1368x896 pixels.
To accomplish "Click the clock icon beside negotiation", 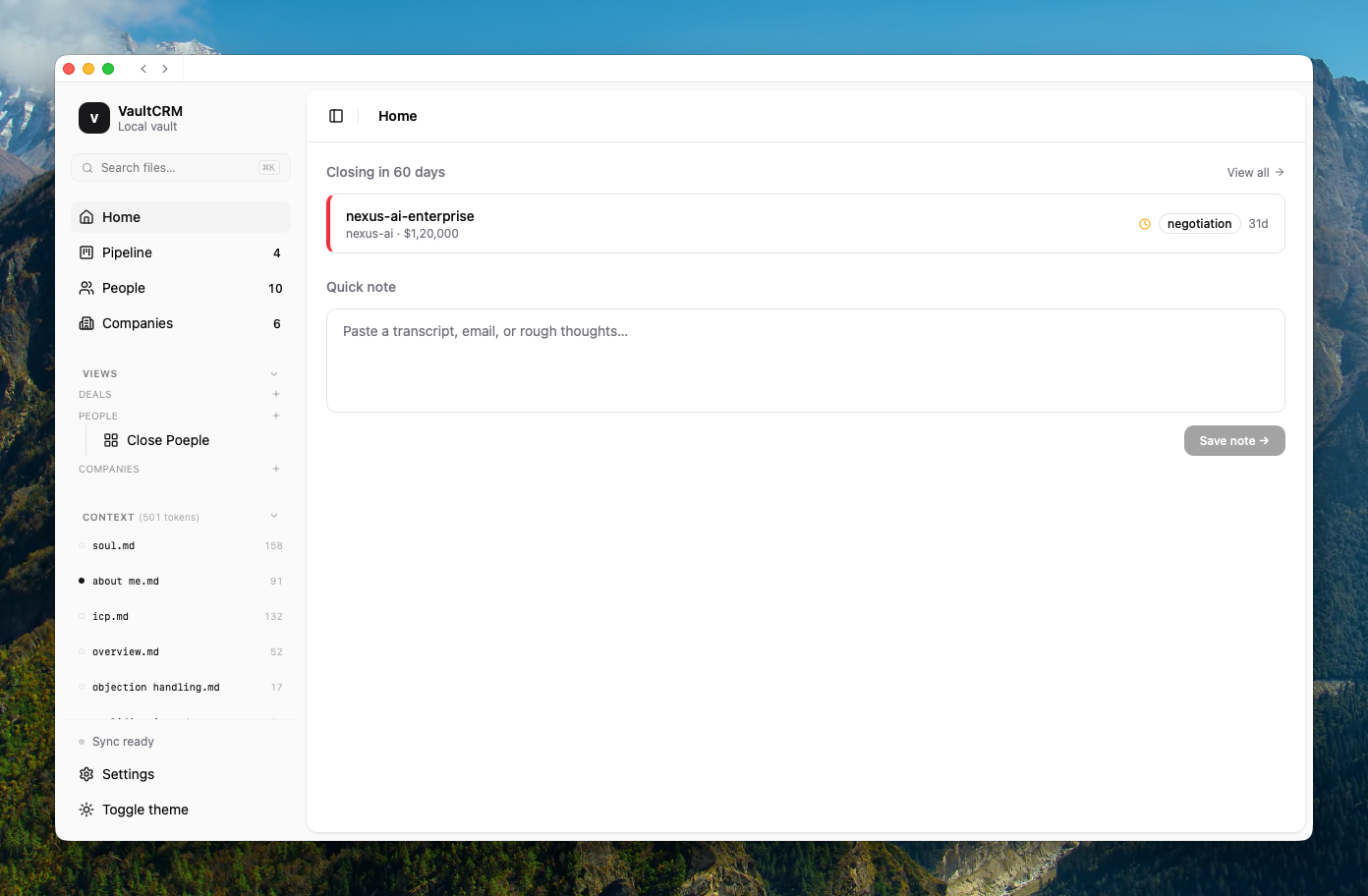I will 1145,224.
